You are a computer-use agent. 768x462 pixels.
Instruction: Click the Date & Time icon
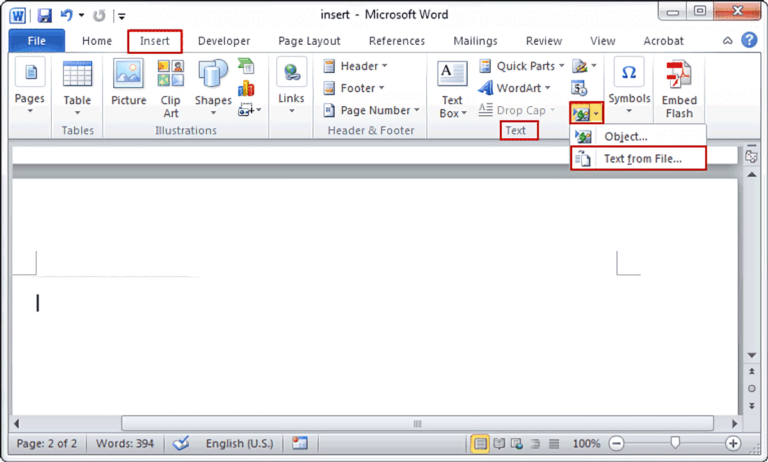579,88
